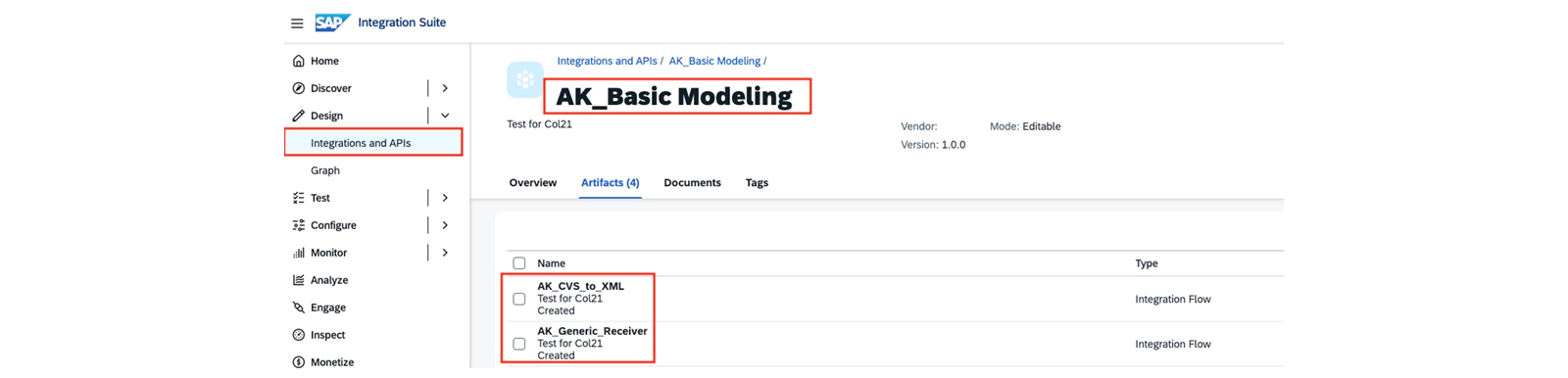The width and height of the screenshot is (1568, 378).
Task: Open Graph in the sidebar
Action: [325, 170]
